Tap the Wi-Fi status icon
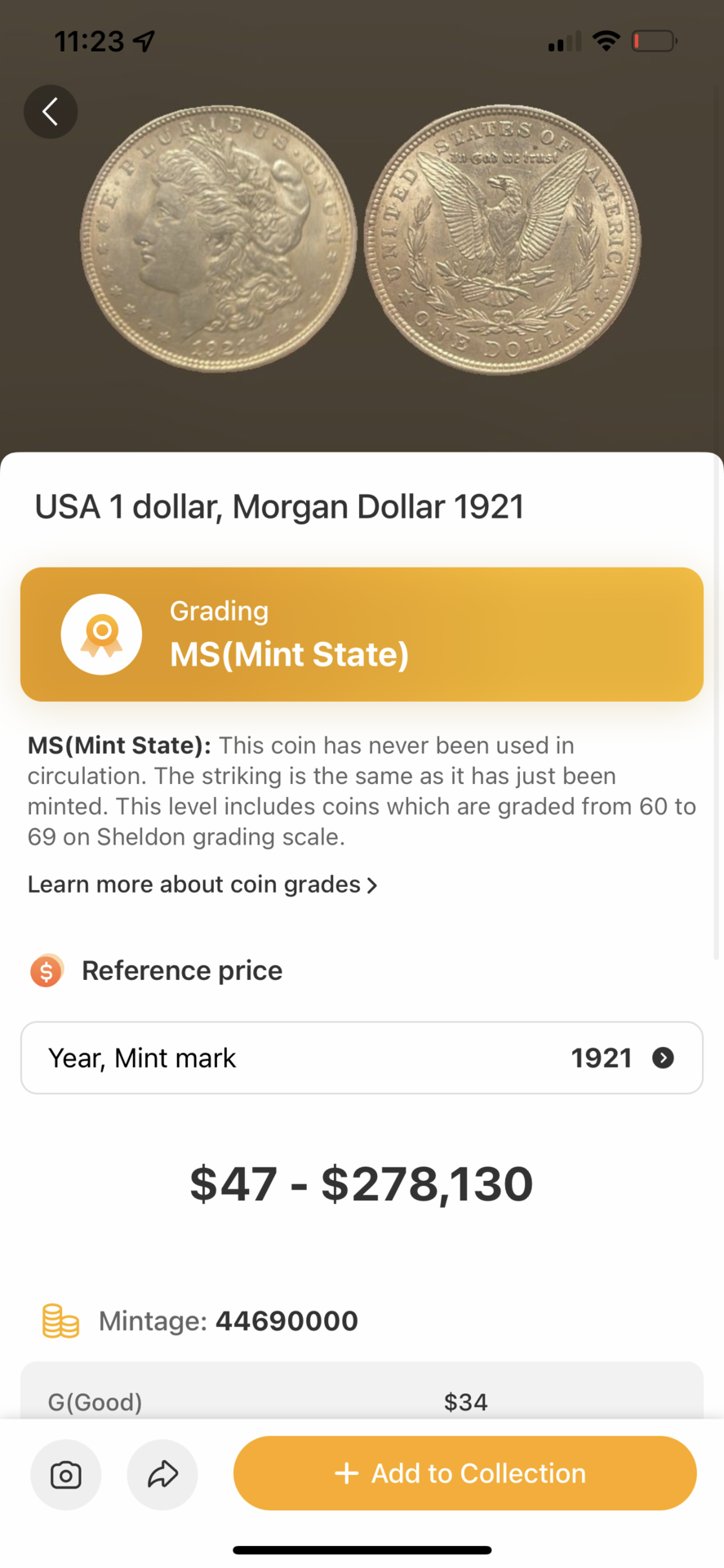 coord(606,41)
